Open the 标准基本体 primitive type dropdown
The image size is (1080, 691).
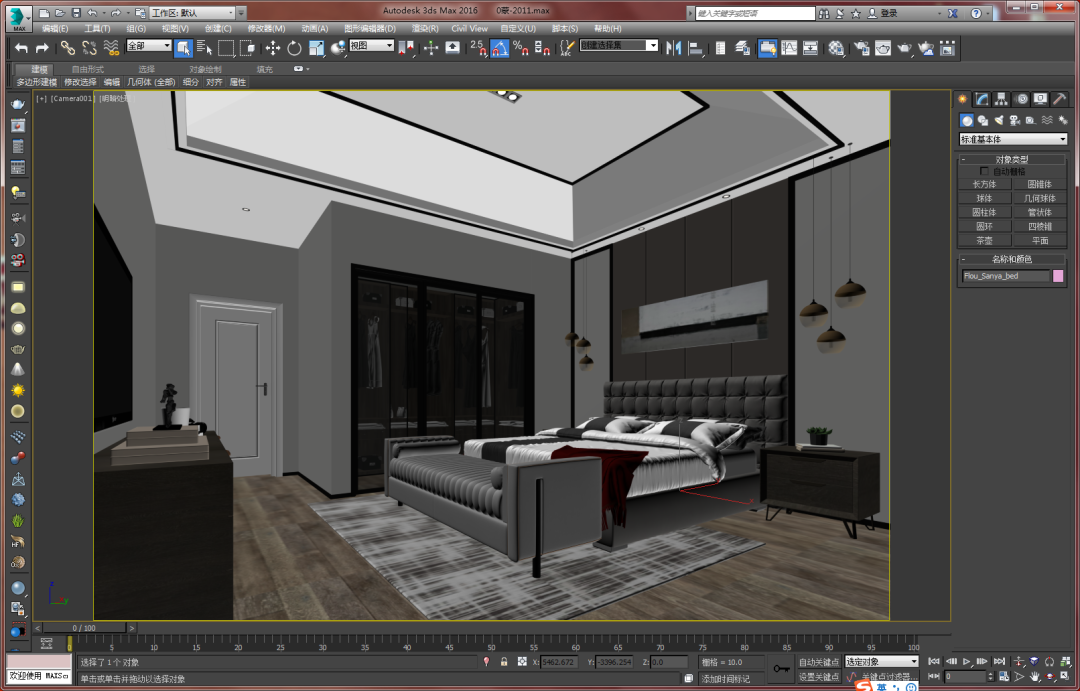pyautogui.click(x=1012, y=139)
